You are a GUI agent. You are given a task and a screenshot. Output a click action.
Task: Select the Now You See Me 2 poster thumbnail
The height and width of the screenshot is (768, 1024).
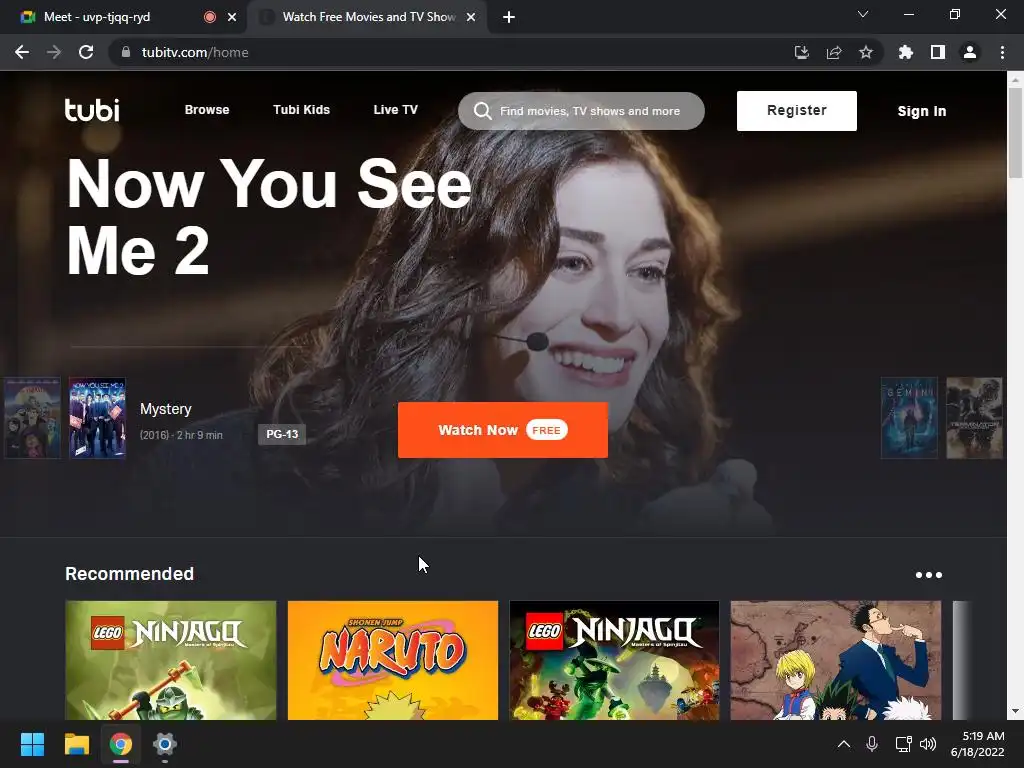tap(97, 418)
